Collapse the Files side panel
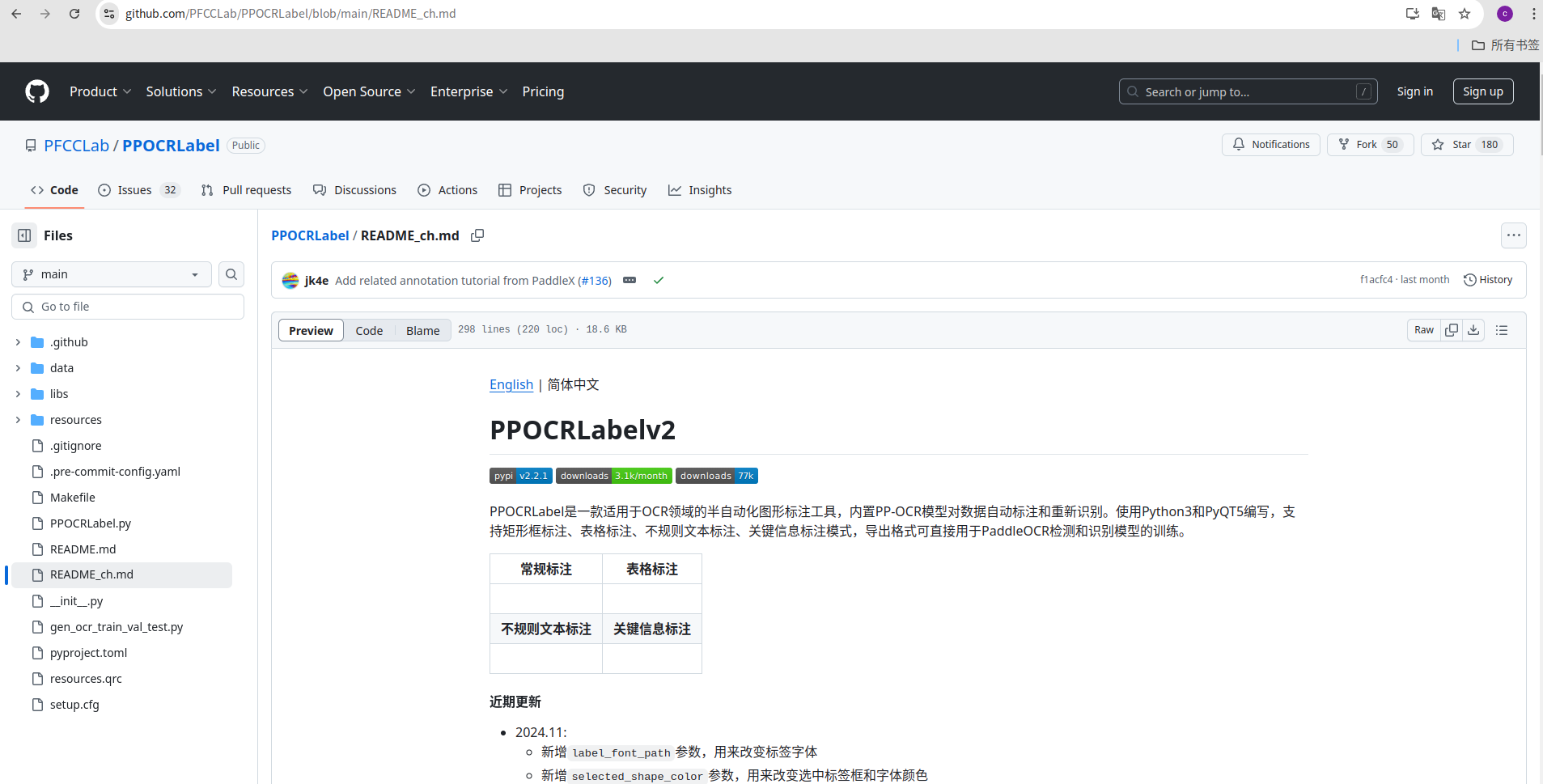The height and width of the screenshot is (784, 1543). (23, 235)
